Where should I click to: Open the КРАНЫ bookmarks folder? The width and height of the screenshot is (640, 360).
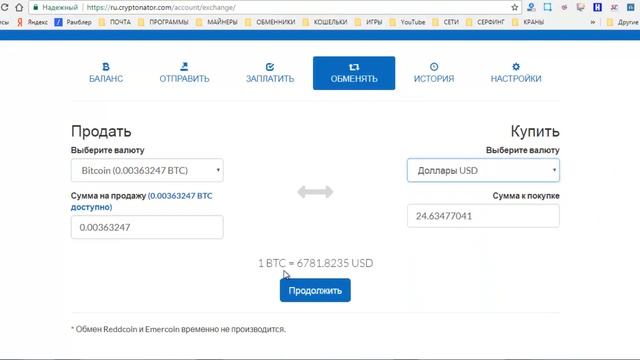tap(528, 22)
